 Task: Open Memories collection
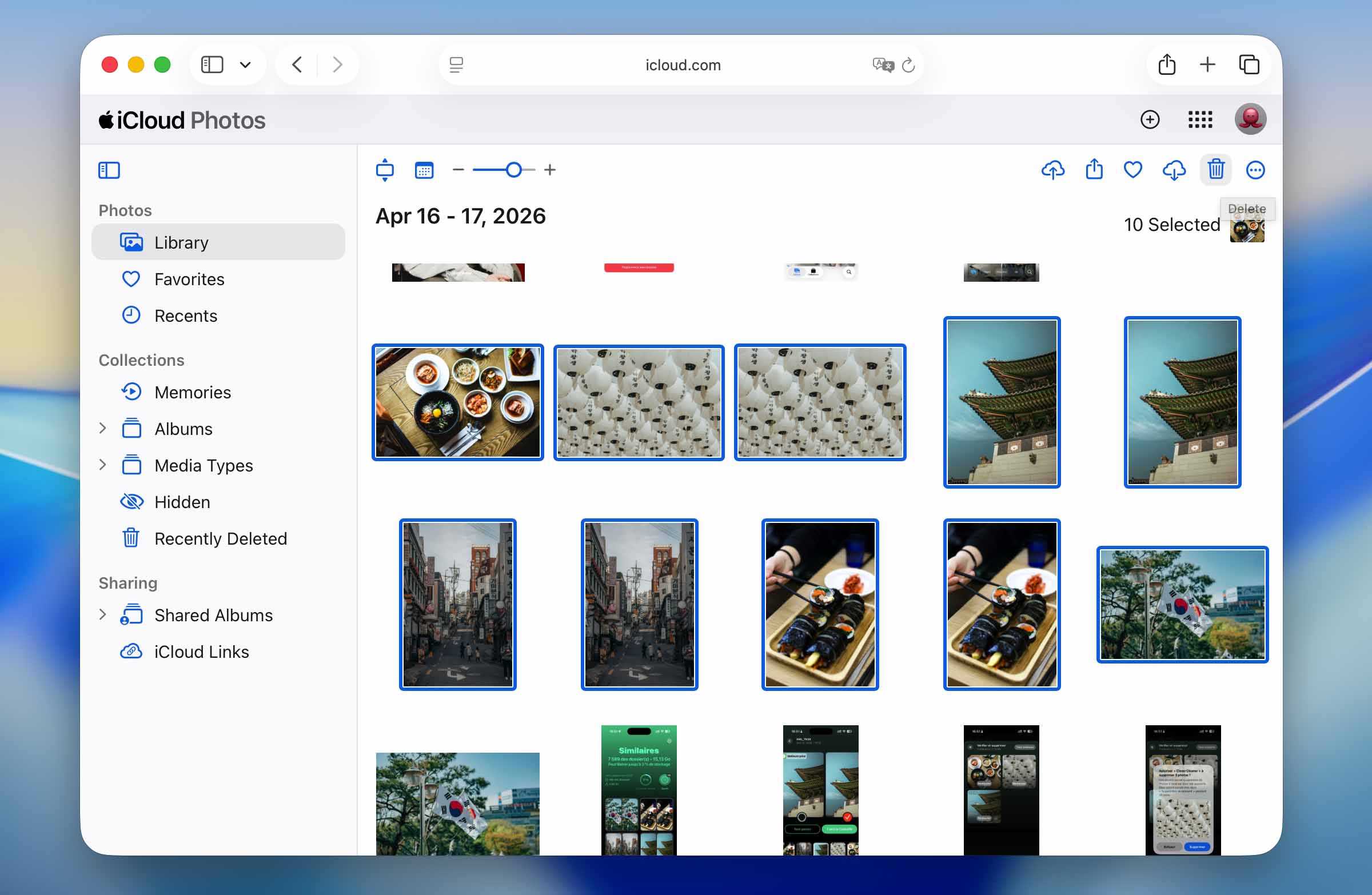[x=218, y=392]
